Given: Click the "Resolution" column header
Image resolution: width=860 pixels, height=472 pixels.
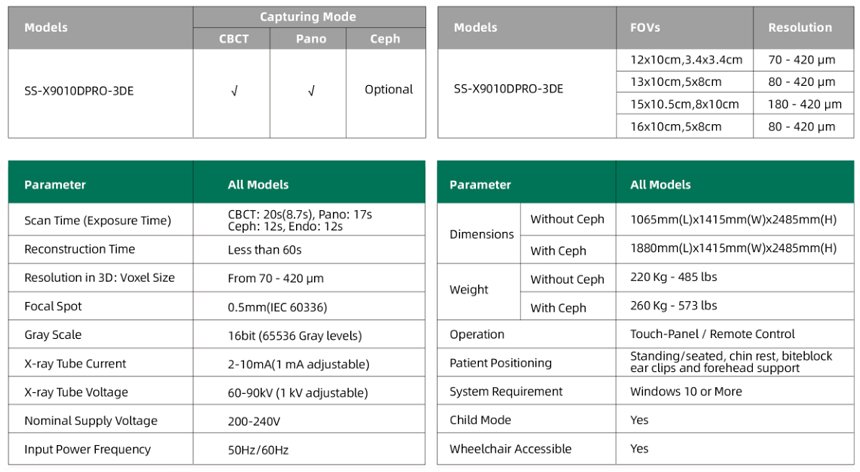Looking at the screenshot, I should pyautogui.click(x=800, y=27).
